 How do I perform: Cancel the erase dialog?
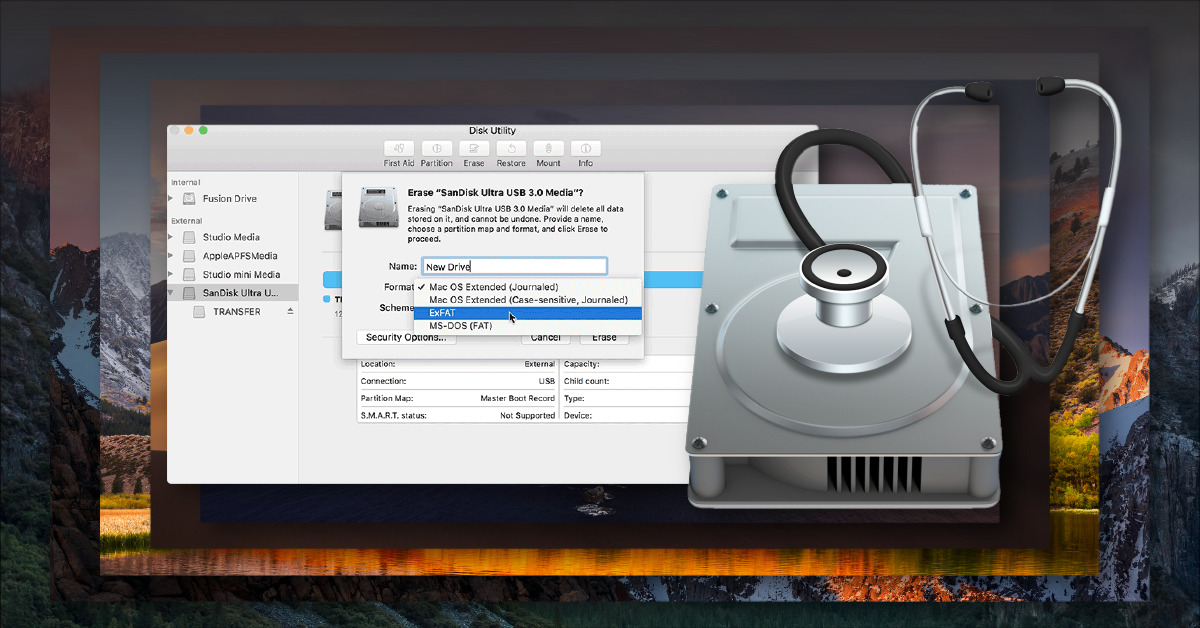pos(545,337)
